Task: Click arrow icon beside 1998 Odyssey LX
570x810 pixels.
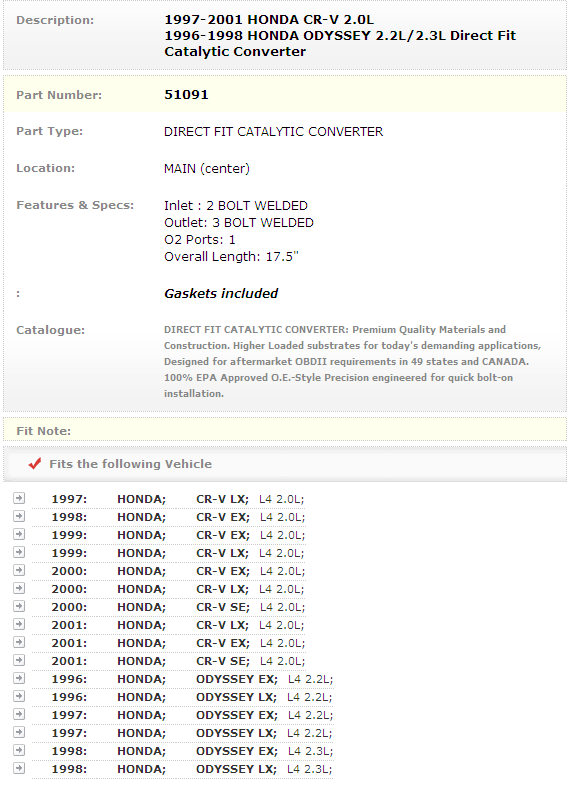Action: tap(19, 768)
